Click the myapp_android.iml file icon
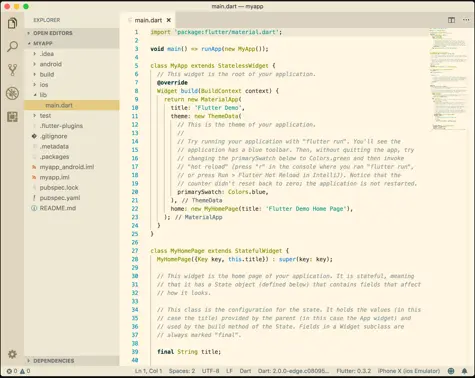This screenshot has width=475, height=378. [34, 167]
